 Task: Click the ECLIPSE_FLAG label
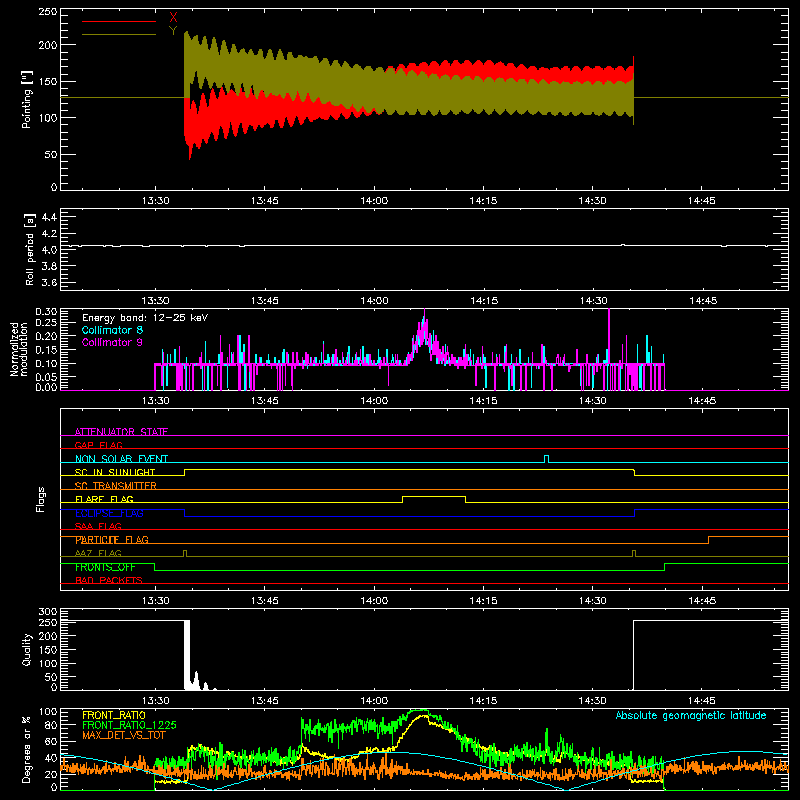(109, 513)
